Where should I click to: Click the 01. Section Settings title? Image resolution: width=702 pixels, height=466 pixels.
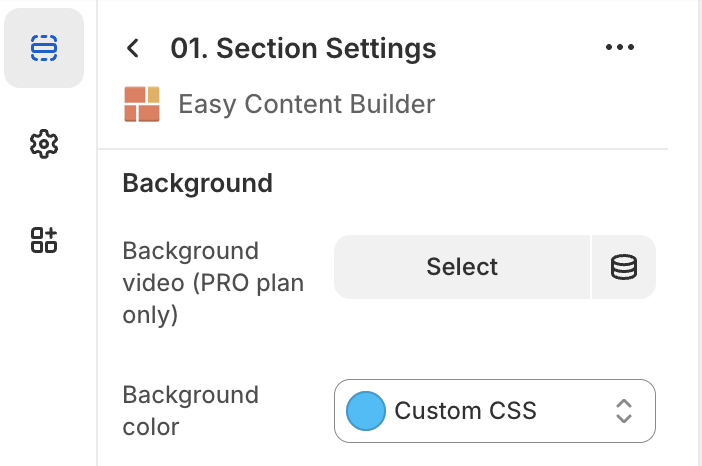(303, 48)
